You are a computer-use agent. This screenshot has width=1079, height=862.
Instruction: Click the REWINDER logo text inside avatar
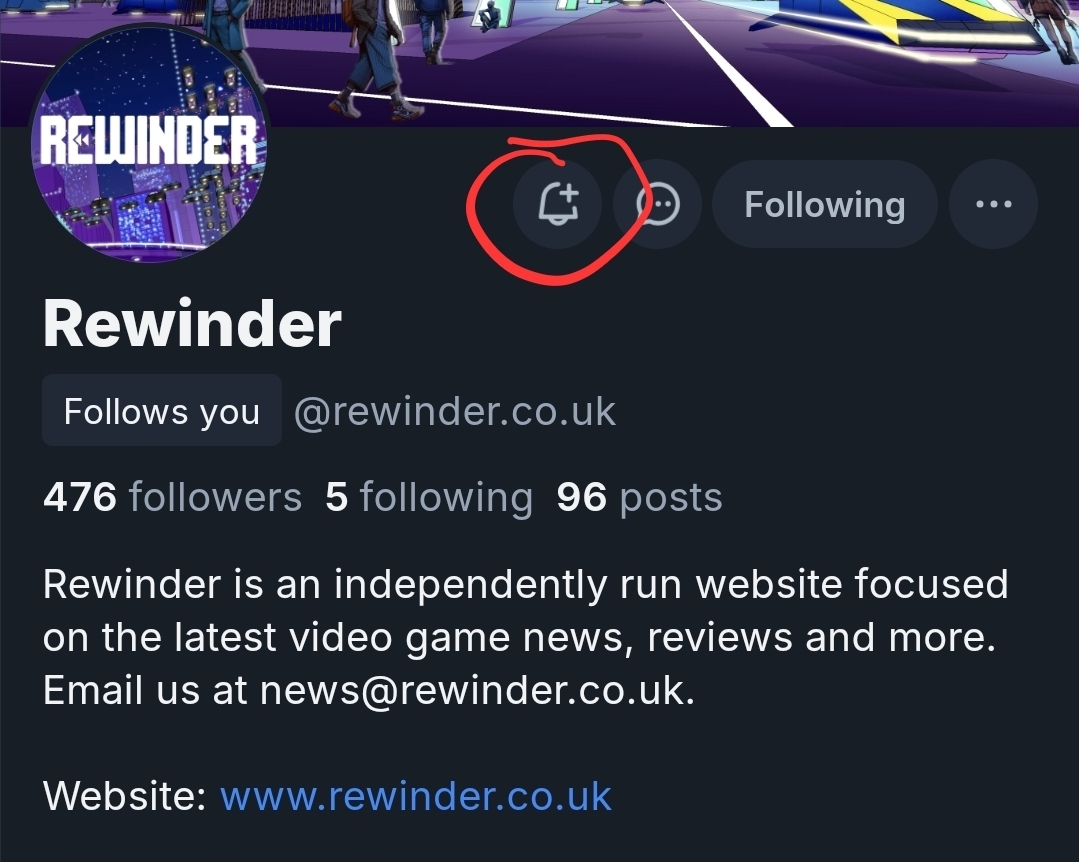click(x=149, y=140)
